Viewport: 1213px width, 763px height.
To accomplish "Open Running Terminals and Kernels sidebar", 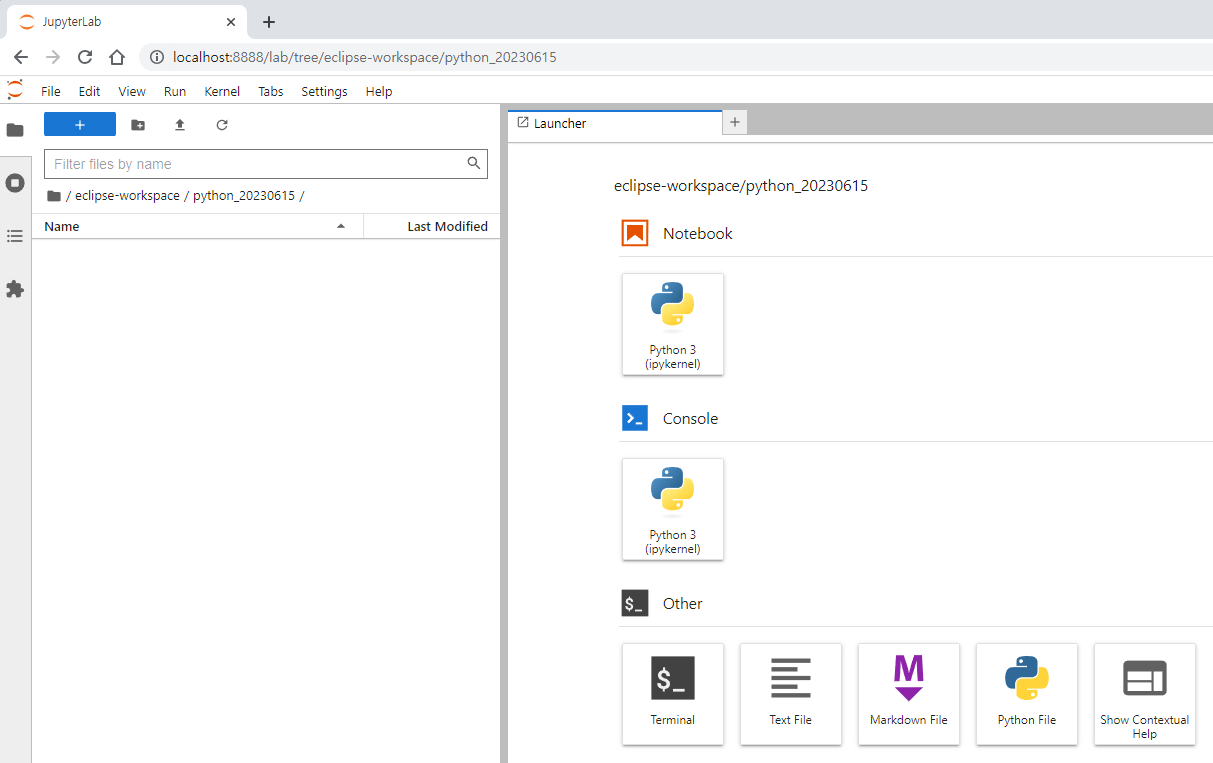I will click(x=15, y=183).
